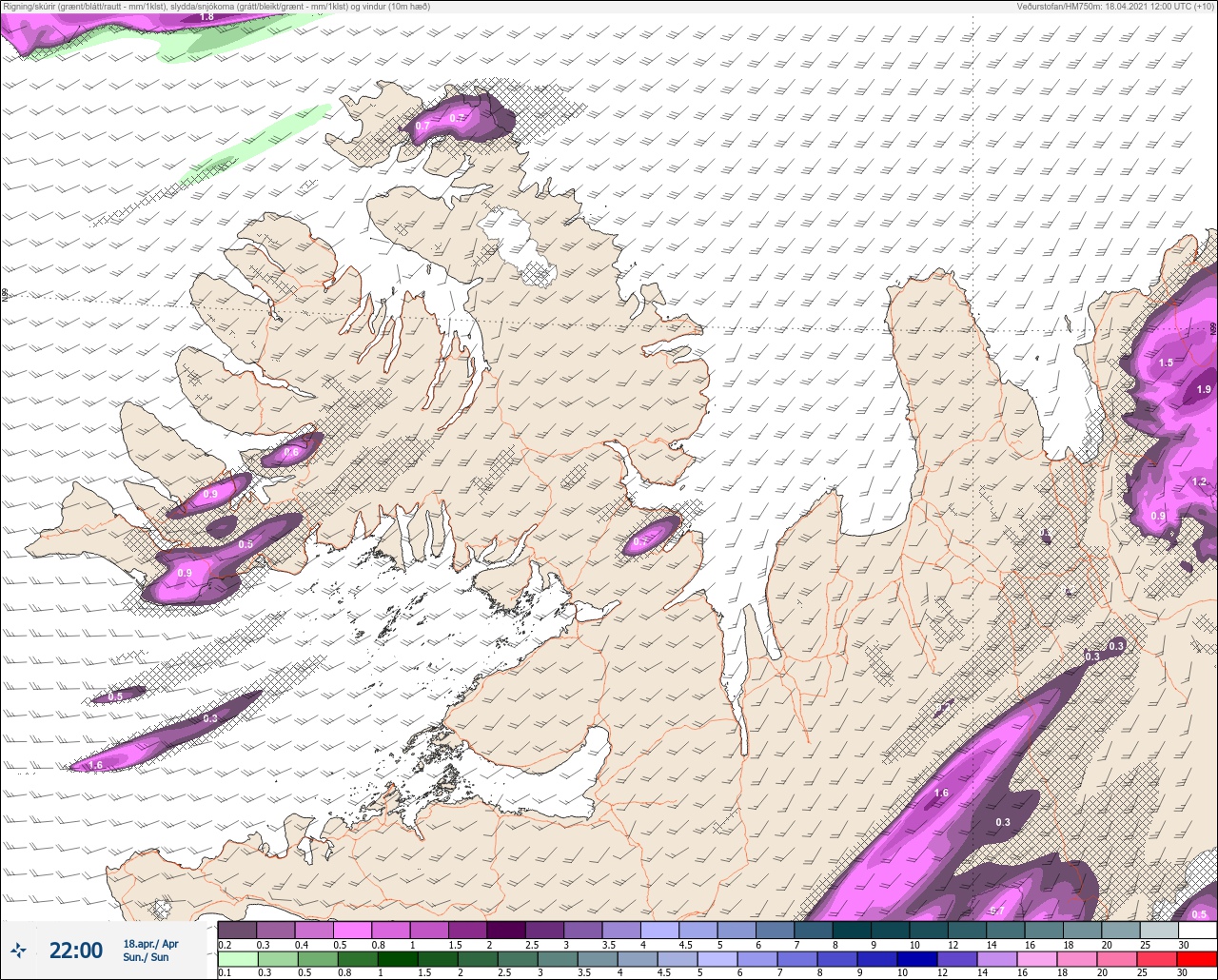Select light gray upper legend swatch 25–30
This screenshot has width=1218, height=980.
1159,930
